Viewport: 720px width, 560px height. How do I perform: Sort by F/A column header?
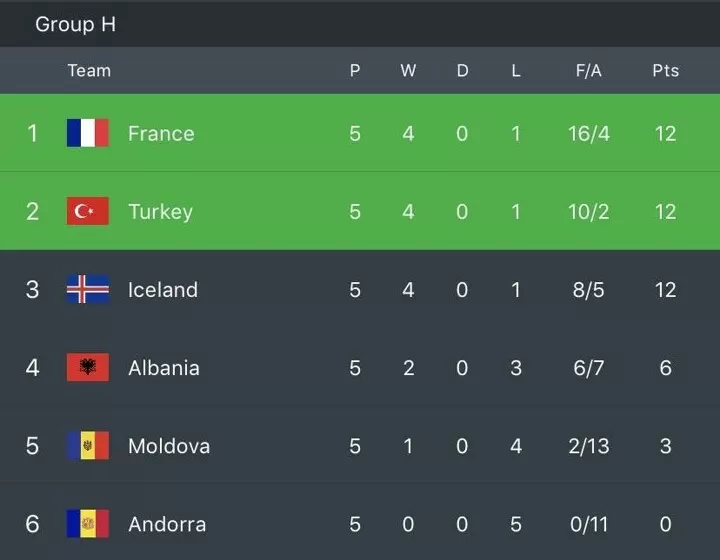pos(589,71)
